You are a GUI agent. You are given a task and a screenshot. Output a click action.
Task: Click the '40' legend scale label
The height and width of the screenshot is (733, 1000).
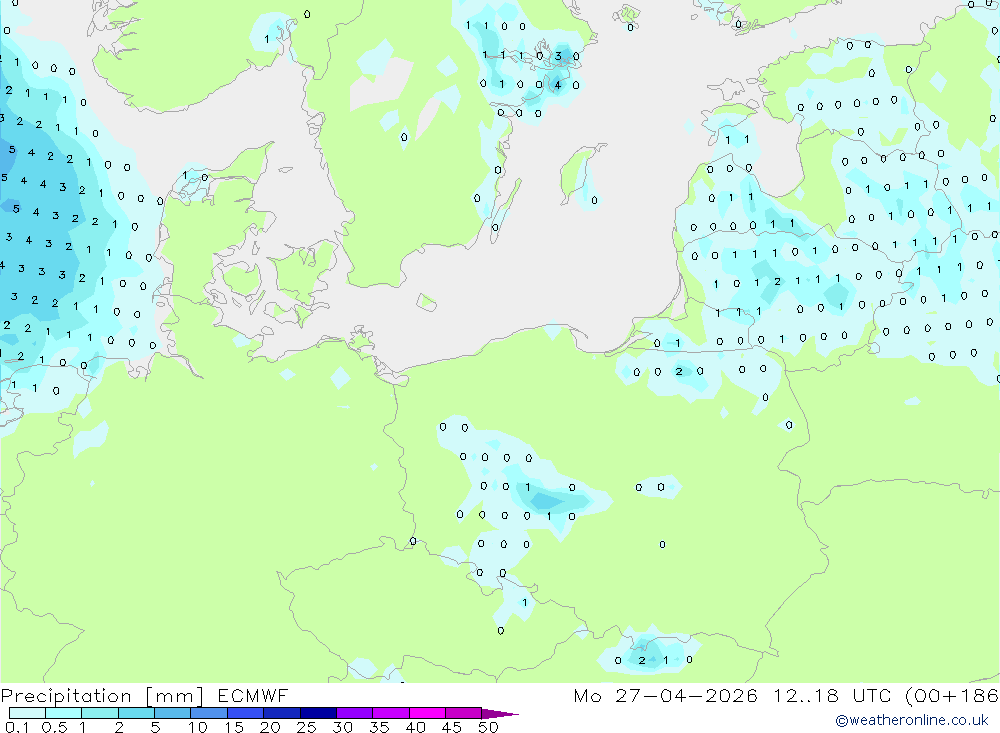click(x=415, y=727)
